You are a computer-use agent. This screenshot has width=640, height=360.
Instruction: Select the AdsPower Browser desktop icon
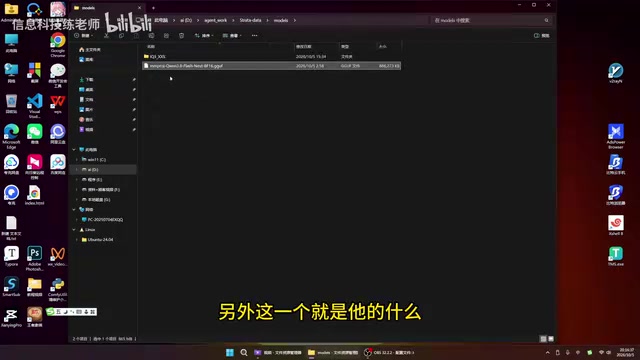coord(616,136)
